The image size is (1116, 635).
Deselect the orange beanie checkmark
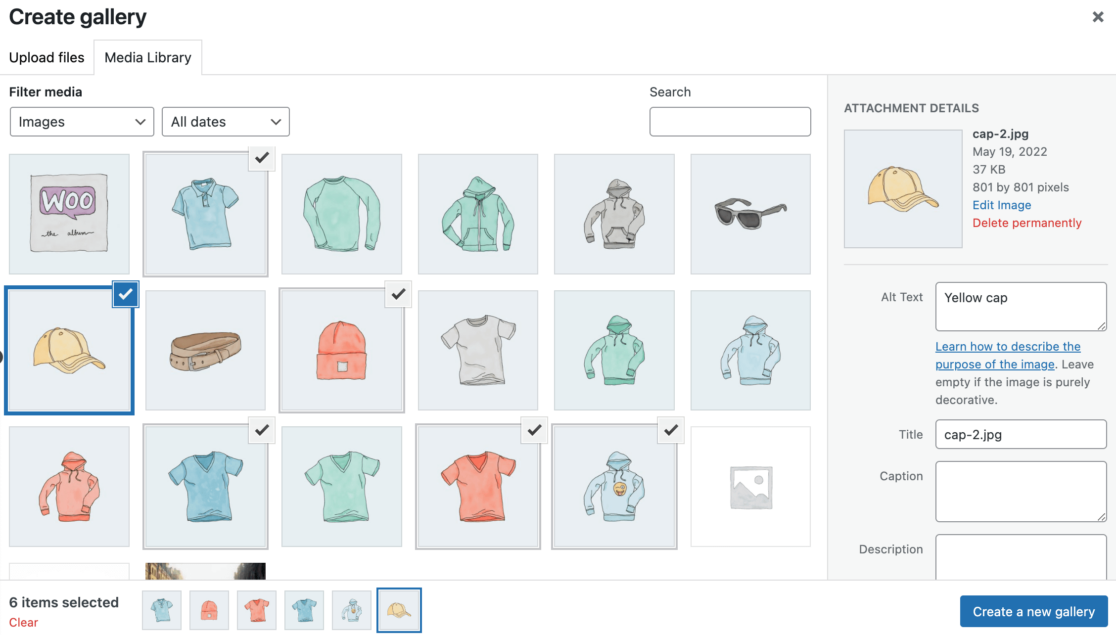tap(398, 294)
